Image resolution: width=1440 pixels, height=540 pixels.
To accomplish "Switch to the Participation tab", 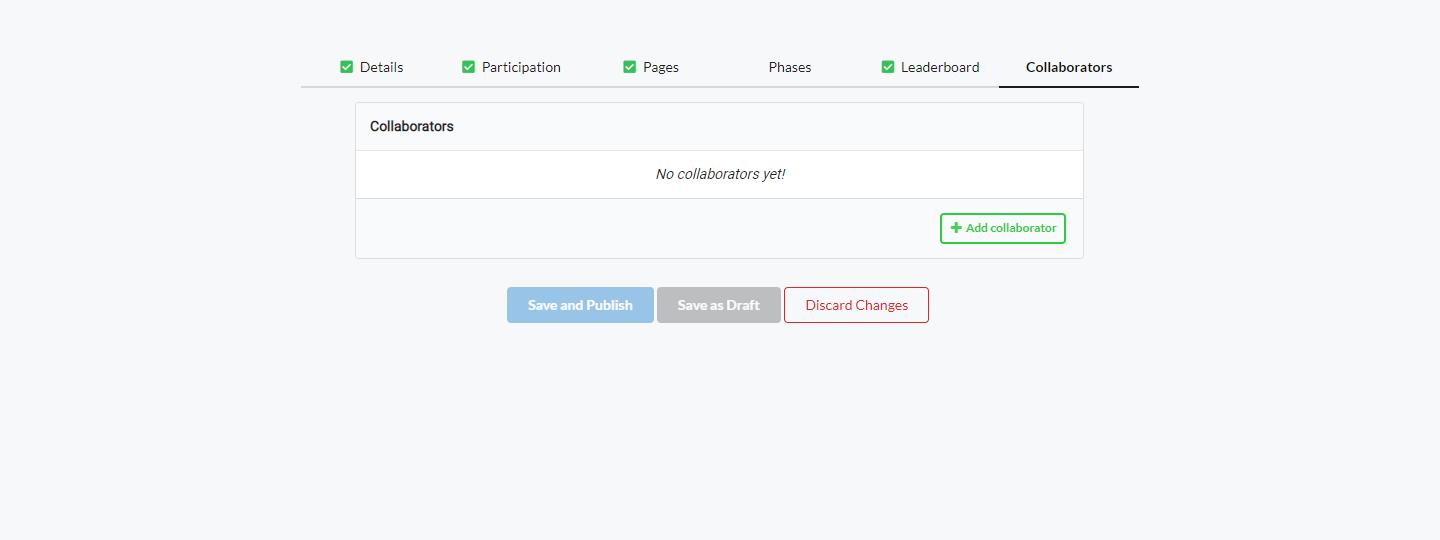I will 521,67.
